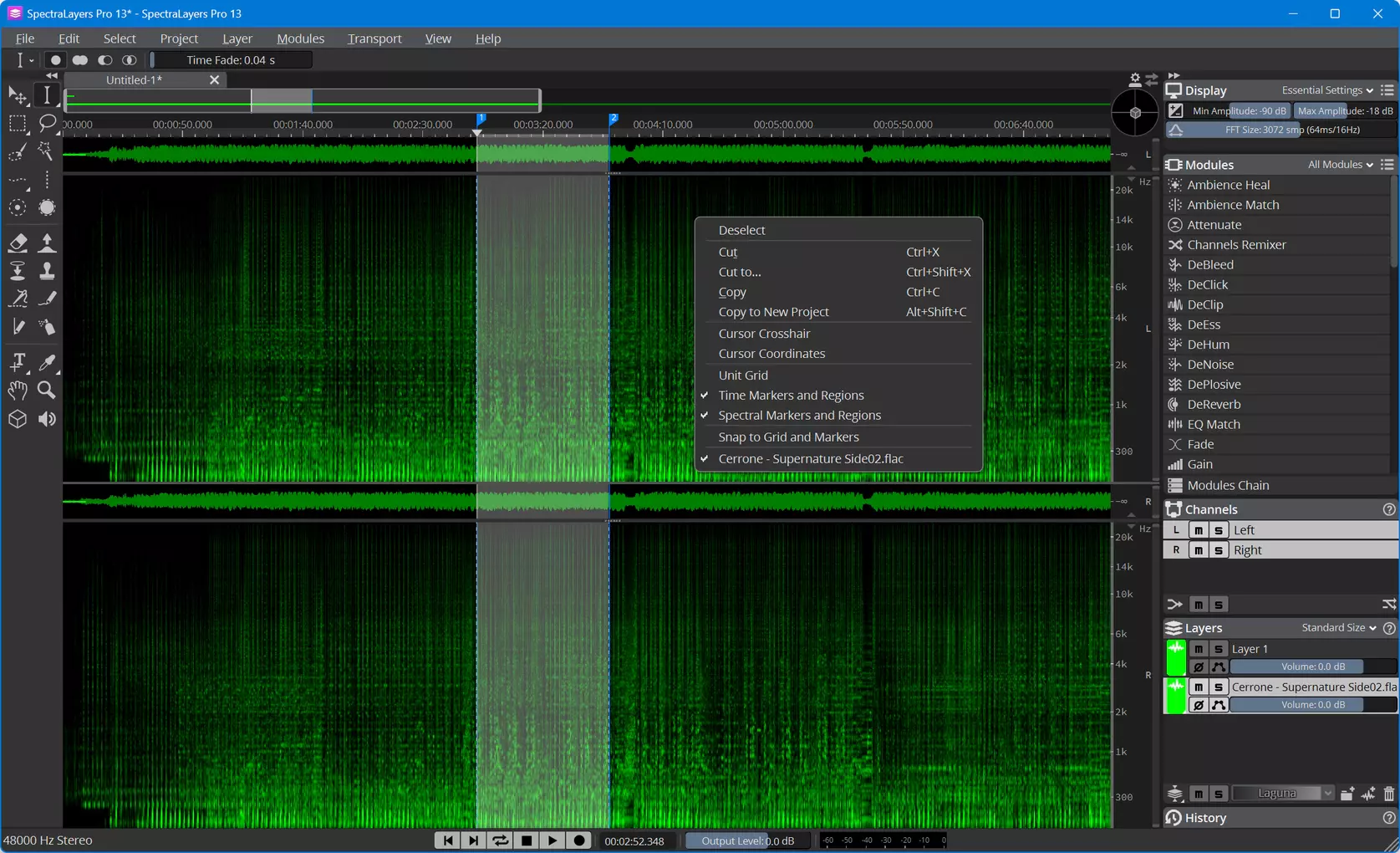
Task: Select the Eraser tool
Action: click(18, 243)
